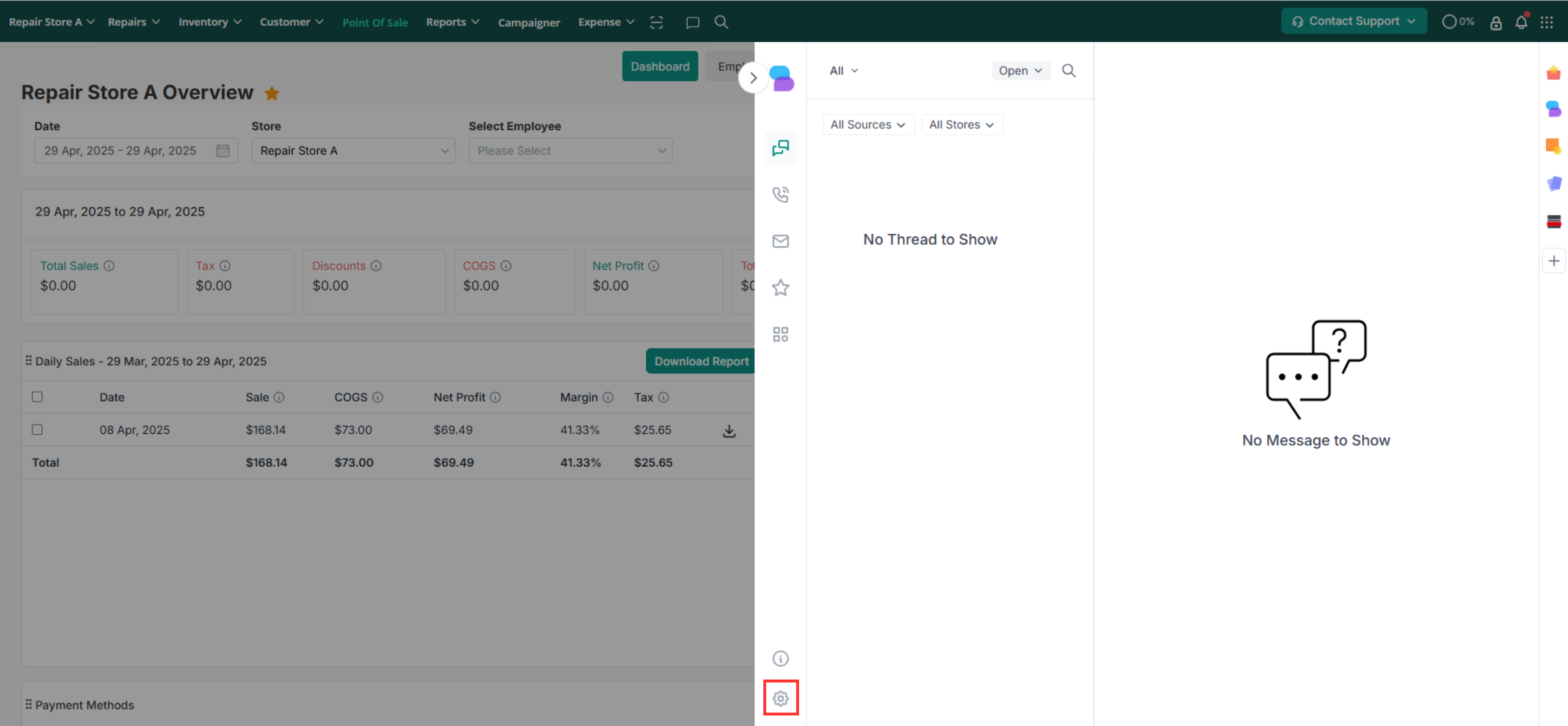
Task: Click the Contact Support button
Action: pyautogui.click(x=1353, y=21)
